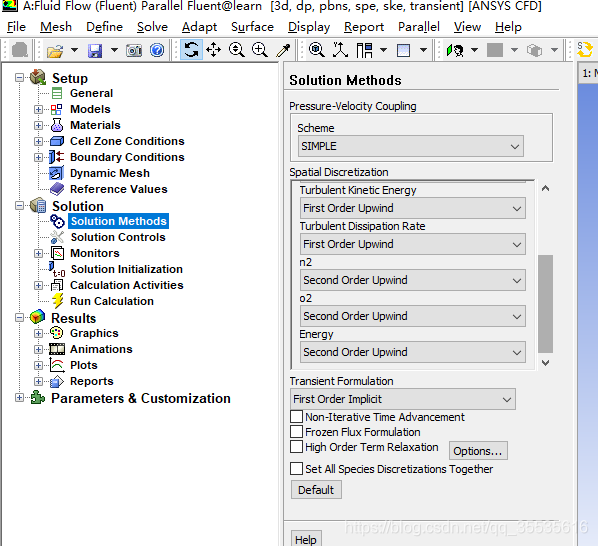Click the open file folder toolbar icon
The height and width of the screenshot is (546, 598).
pyautogui.click(x=55, y=50)
